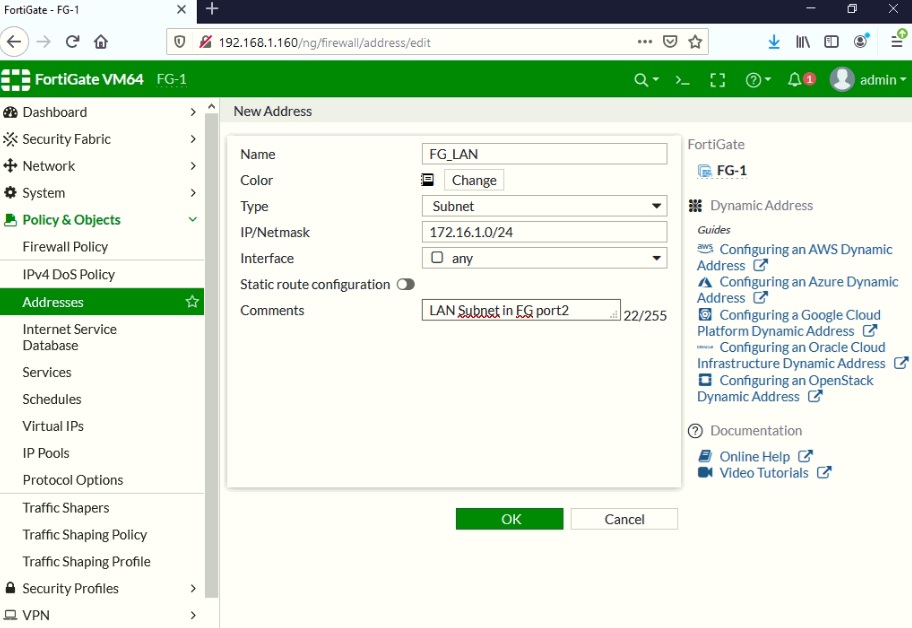Tick the checkbox inside the Interface selector

[435, 258]
